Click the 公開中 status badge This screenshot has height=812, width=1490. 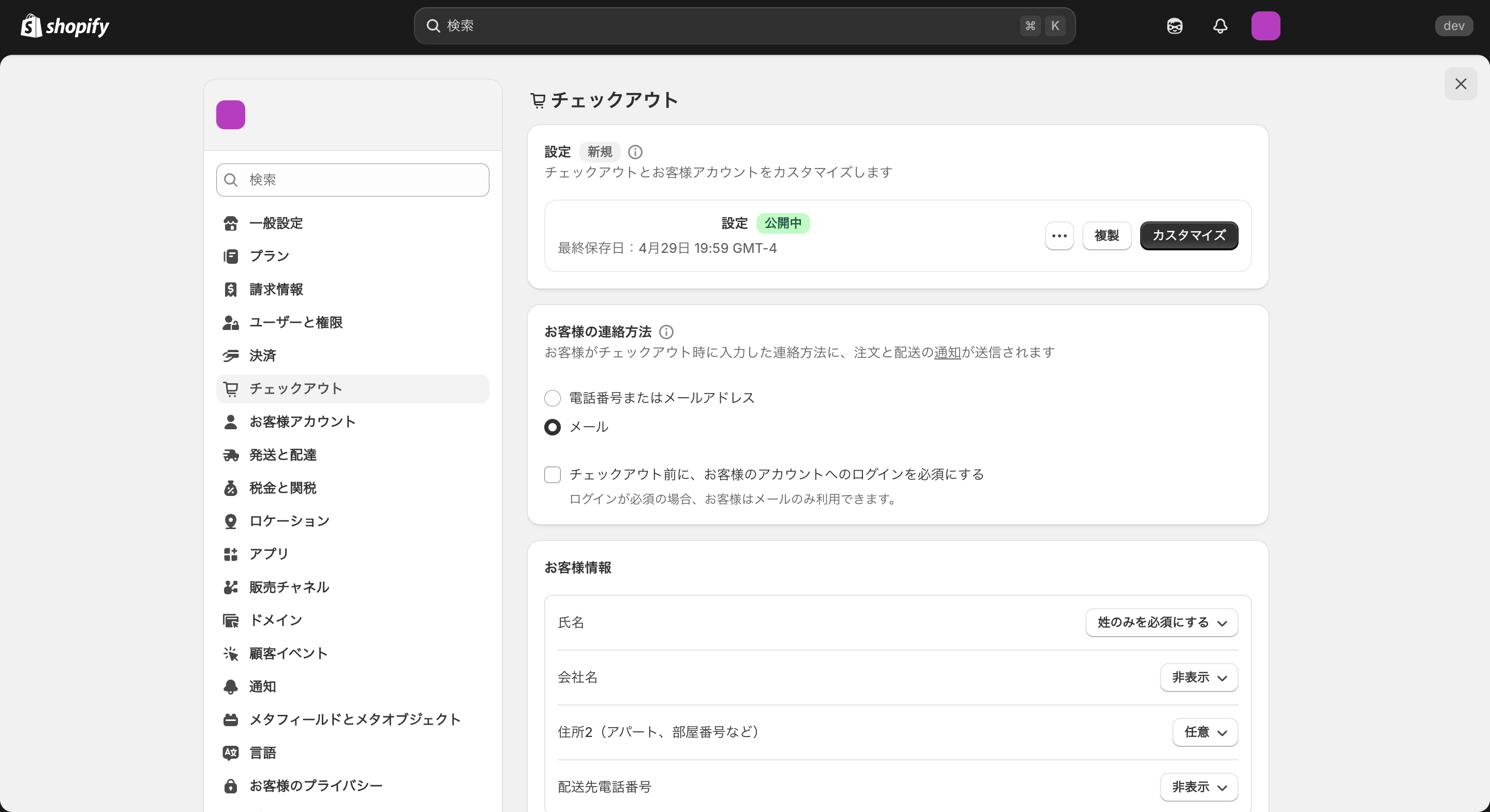point(783,223)
